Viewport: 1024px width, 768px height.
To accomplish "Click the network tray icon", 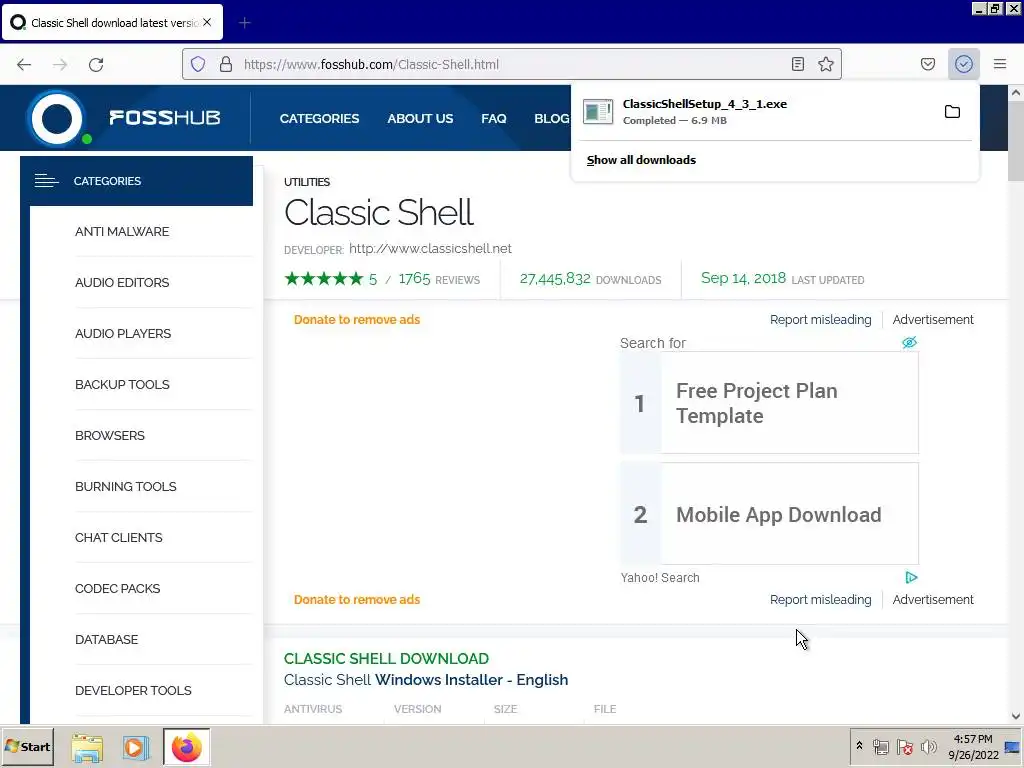I will (881, 747).
